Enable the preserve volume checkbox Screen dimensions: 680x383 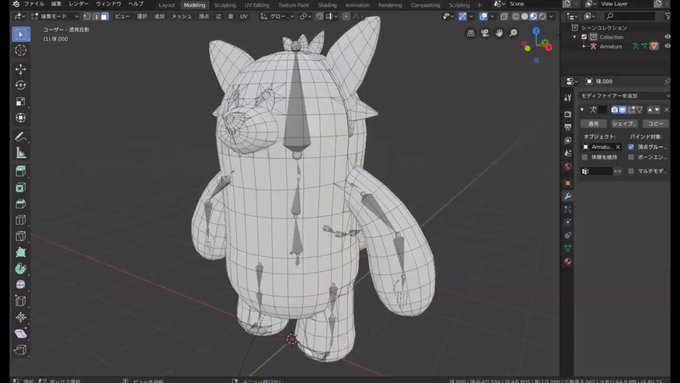[585, 157]
